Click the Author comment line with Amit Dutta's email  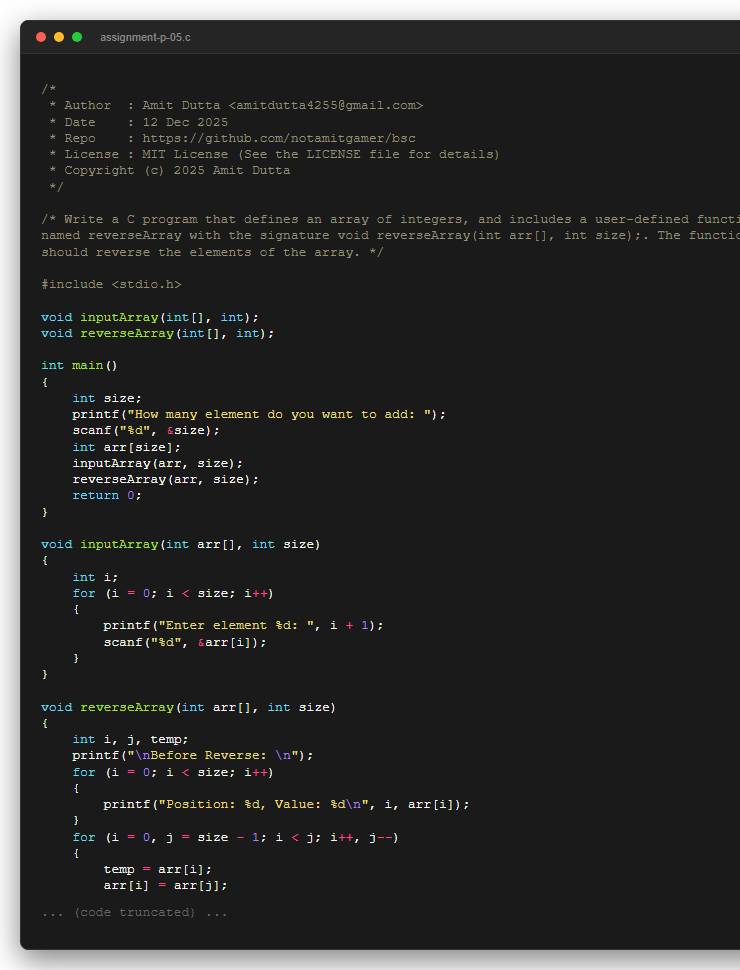[x=236, y=105]
